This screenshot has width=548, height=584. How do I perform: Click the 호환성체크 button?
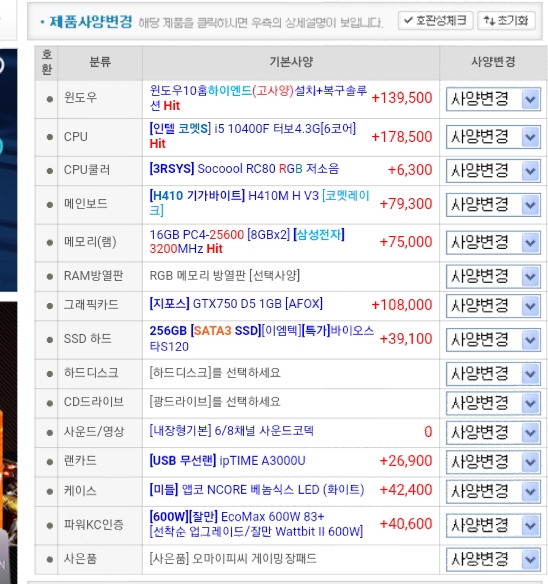point(435,20)
